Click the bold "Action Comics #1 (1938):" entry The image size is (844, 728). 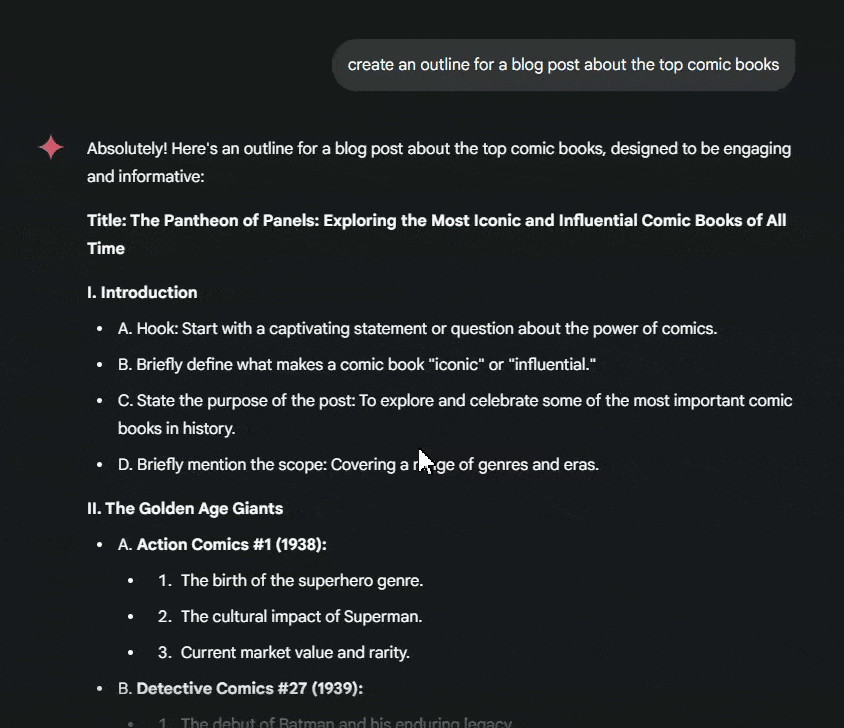232,545
